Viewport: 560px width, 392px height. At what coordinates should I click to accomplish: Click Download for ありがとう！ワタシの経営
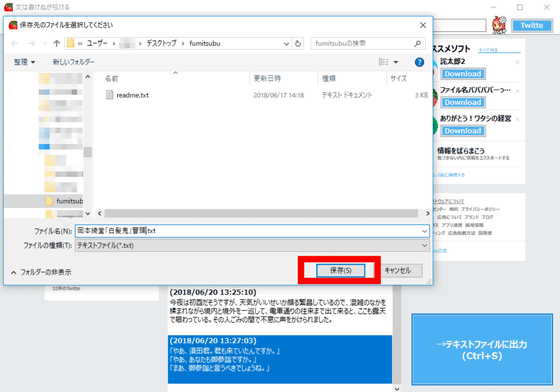(x=463, y=131)
